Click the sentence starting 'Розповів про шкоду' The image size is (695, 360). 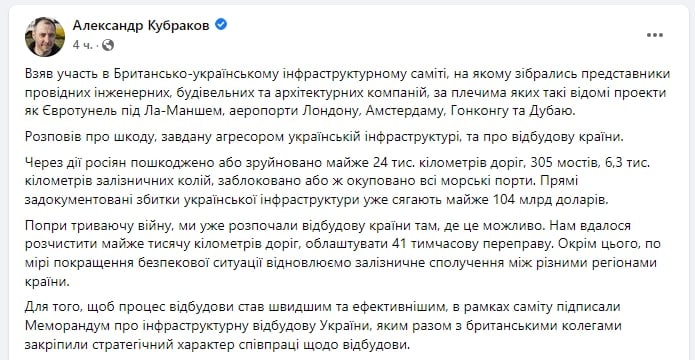click(324, 137)
